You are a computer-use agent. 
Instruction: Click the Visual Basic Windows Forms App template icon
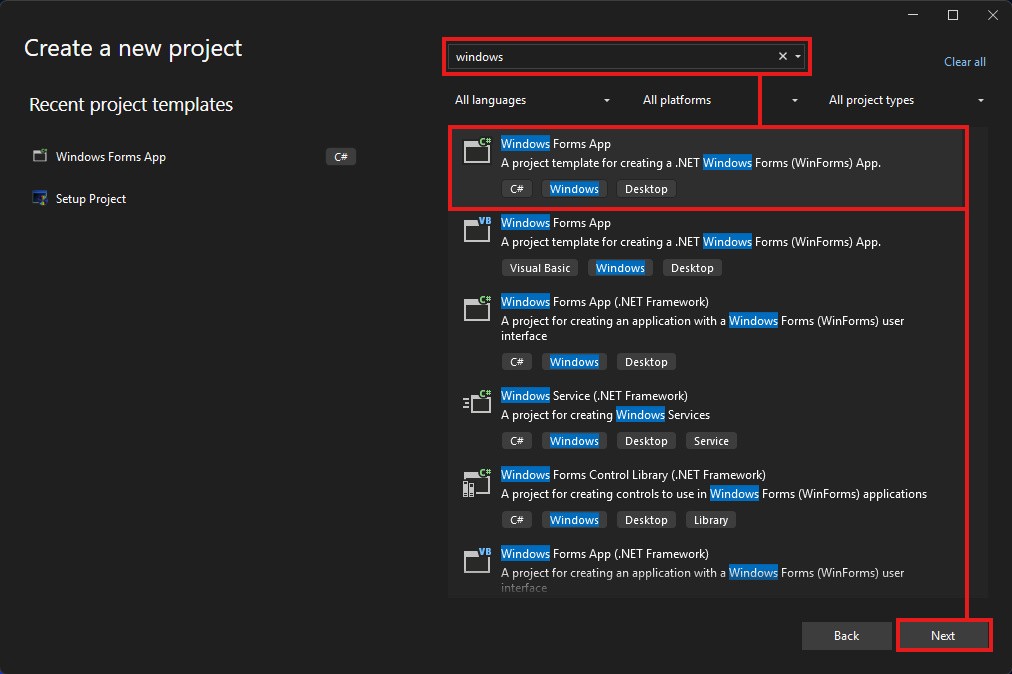coord(477,229)
